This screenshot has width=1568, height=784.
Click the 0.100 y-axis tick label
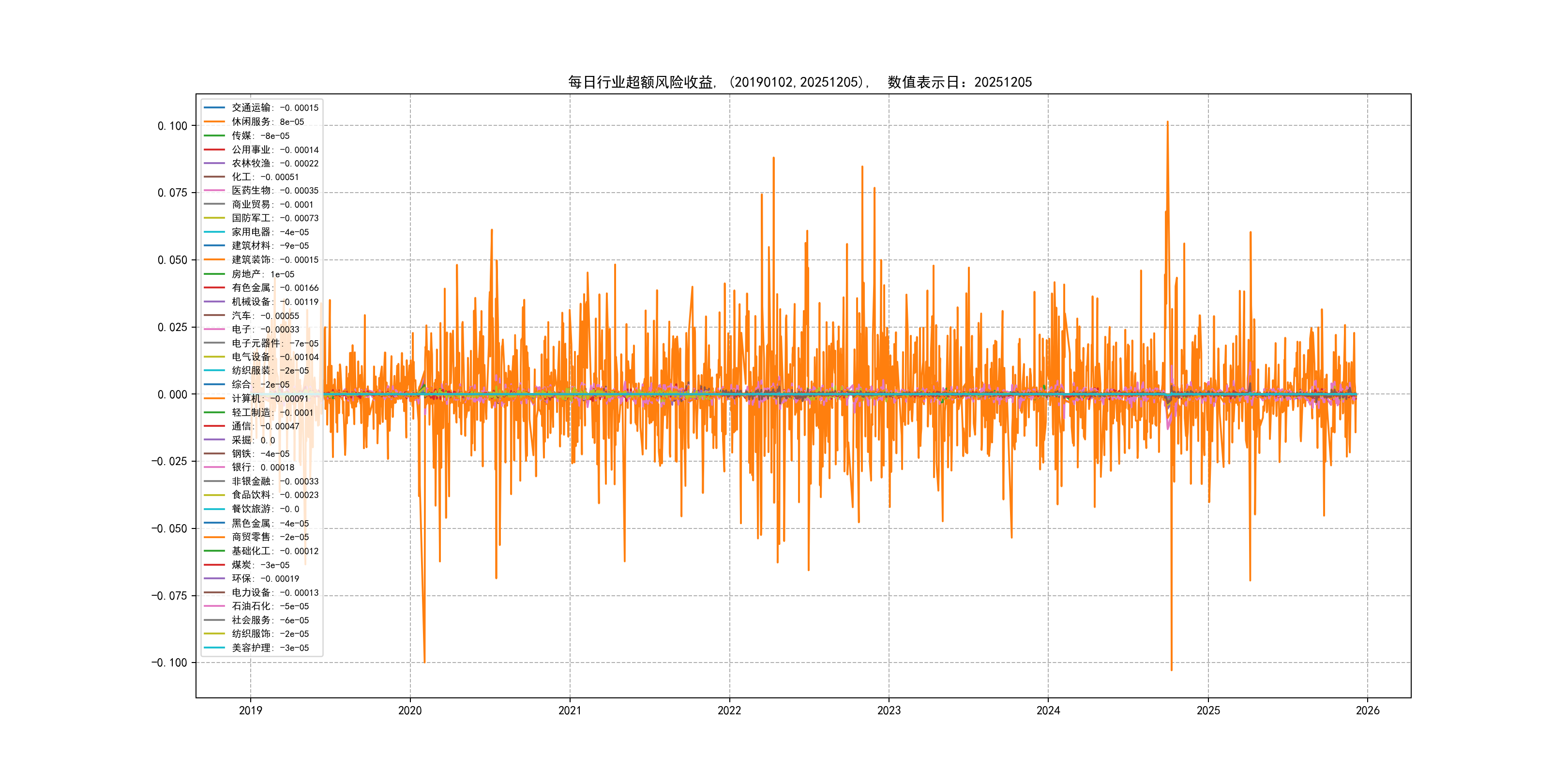[172, 126]
